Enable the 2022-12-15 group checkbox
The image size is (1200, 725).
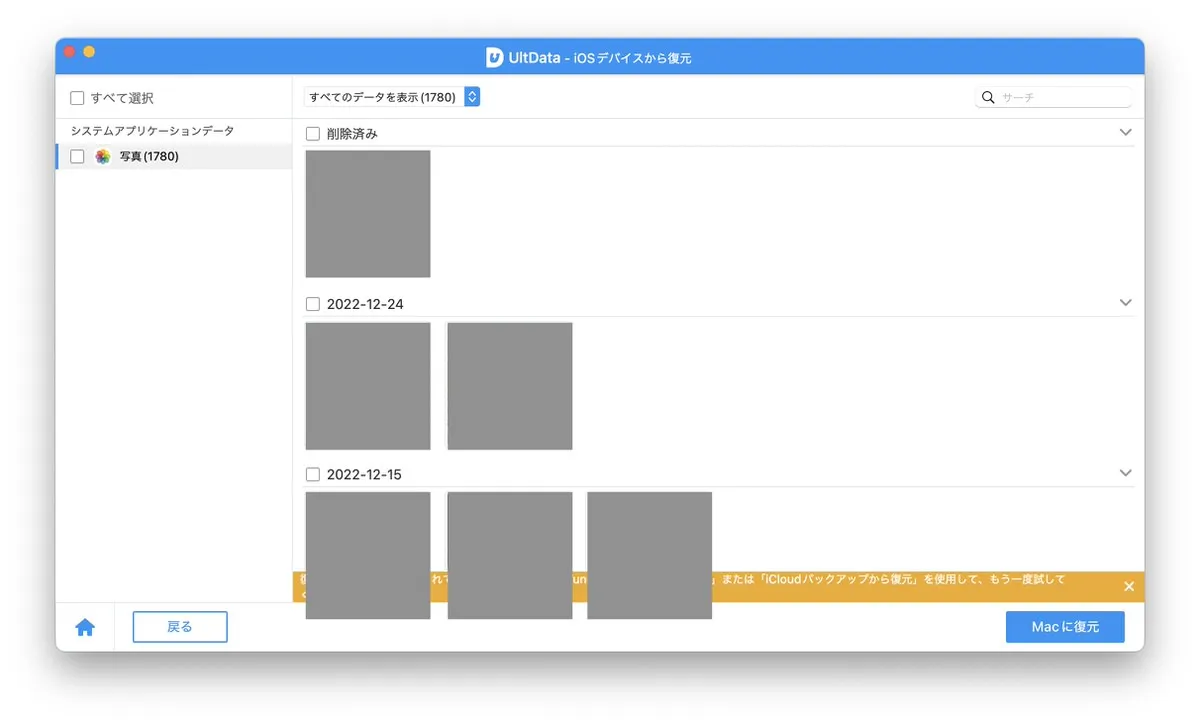point(313,474)
